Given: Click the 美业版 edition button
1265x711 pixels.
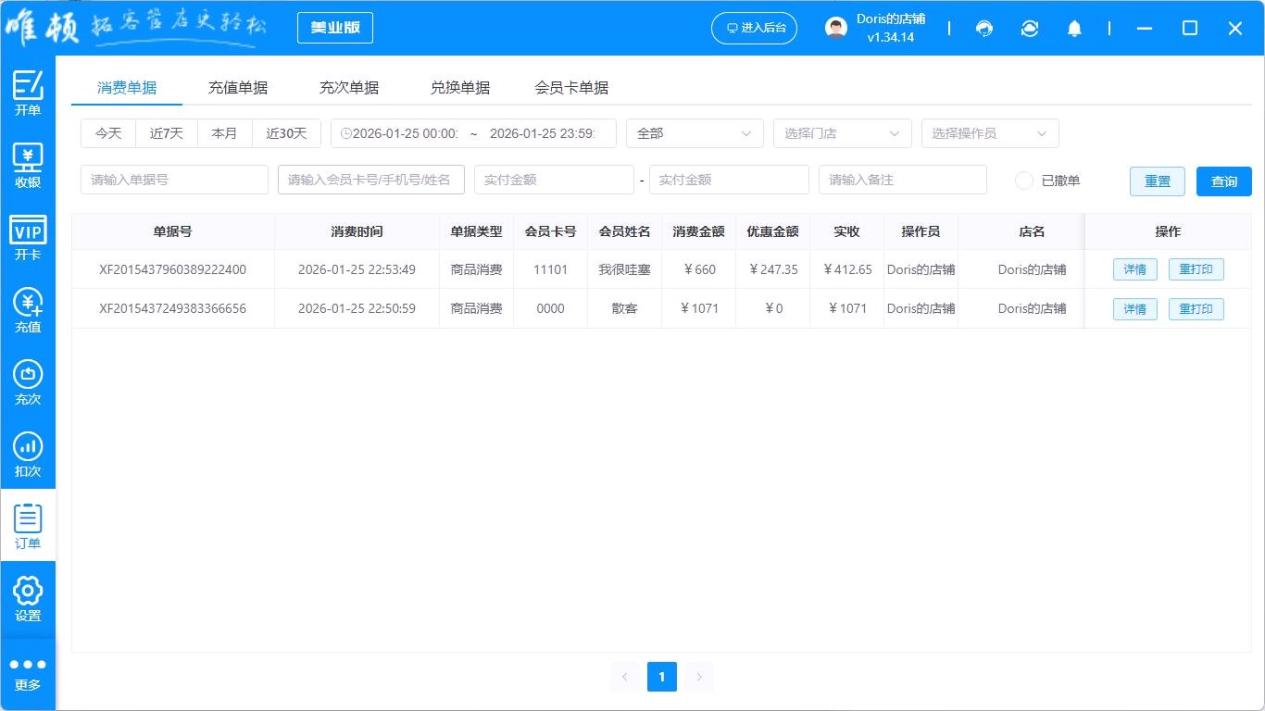Looking at the screenshot, I should click(x=335, y=28).
